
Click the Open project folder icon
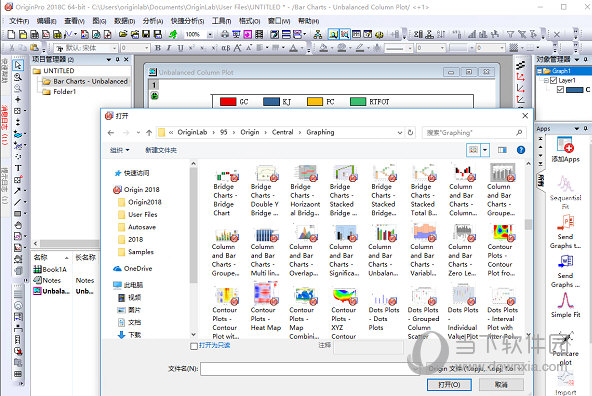pyautogui.click(x=123, y=35)
